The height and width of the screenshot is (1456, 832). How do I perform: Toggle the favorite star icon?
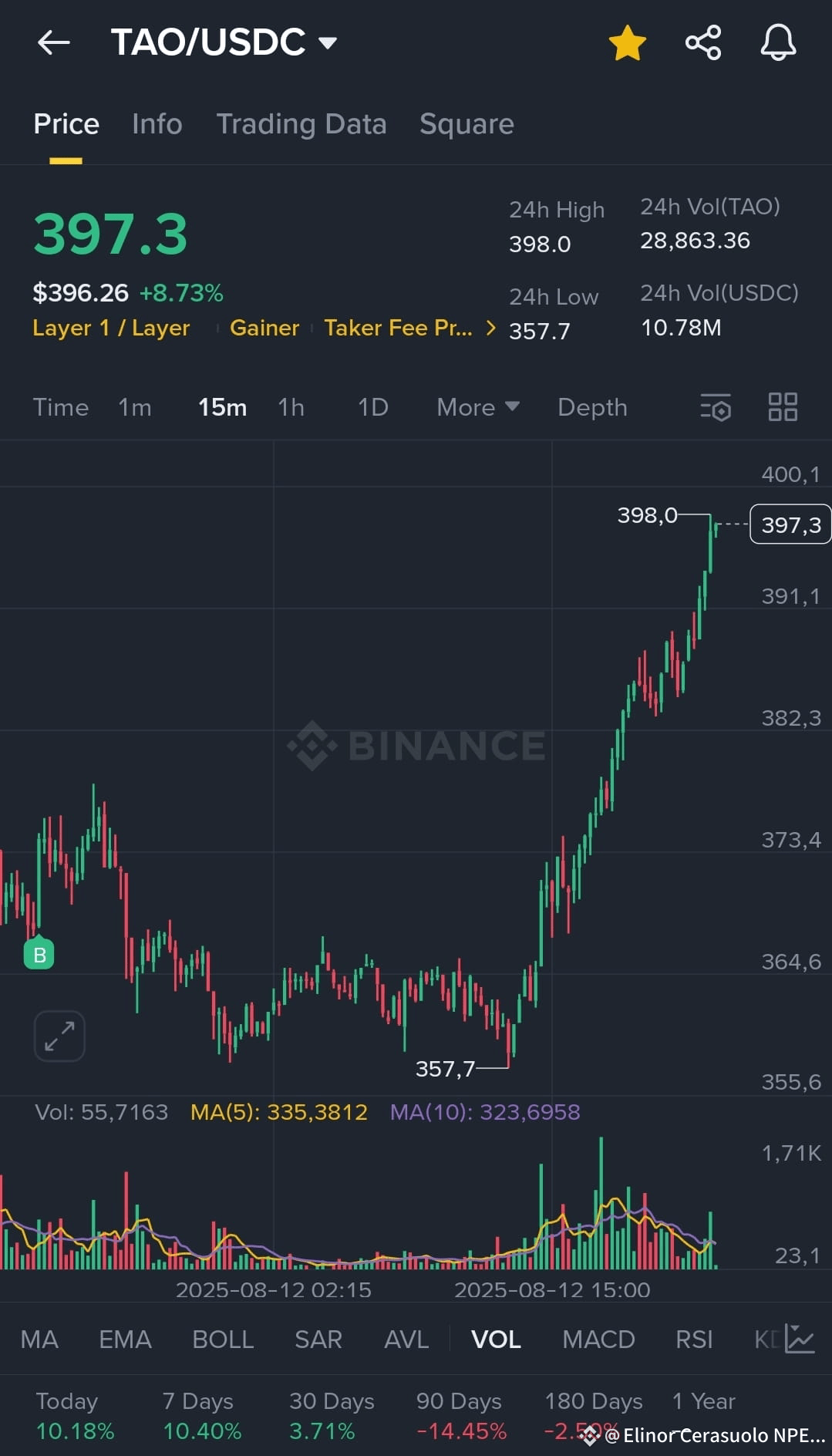click(x=627, y=42)
